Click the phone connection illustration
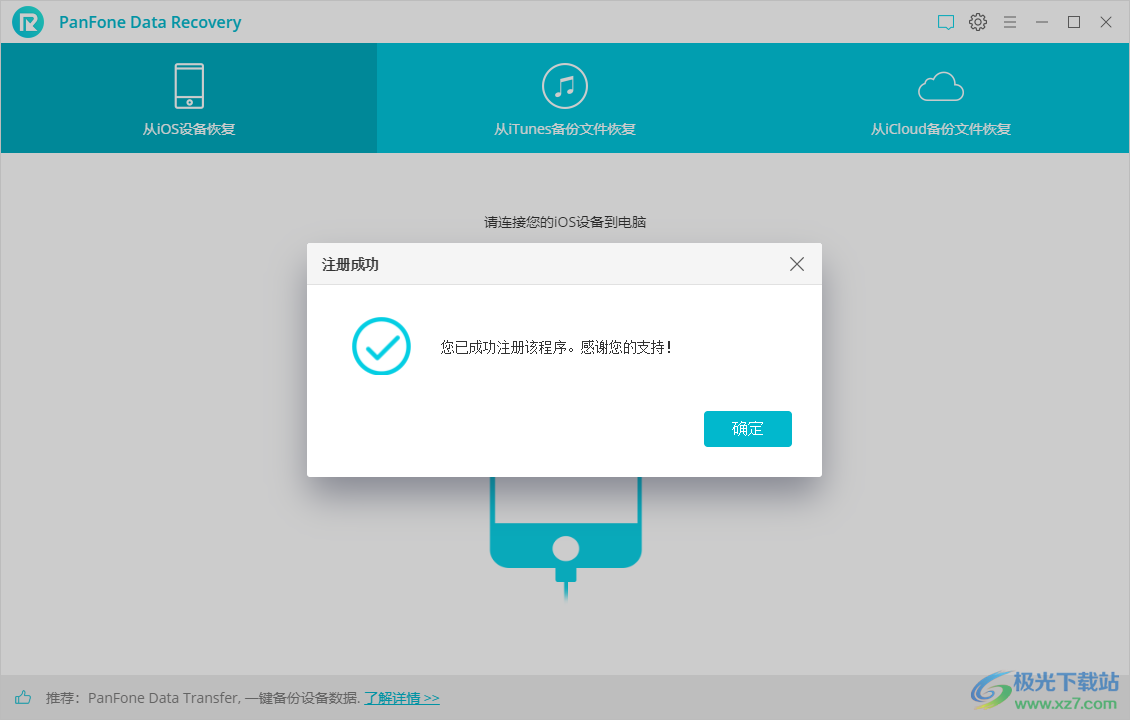The image size is (1130, 720). (x=566, y=537)
